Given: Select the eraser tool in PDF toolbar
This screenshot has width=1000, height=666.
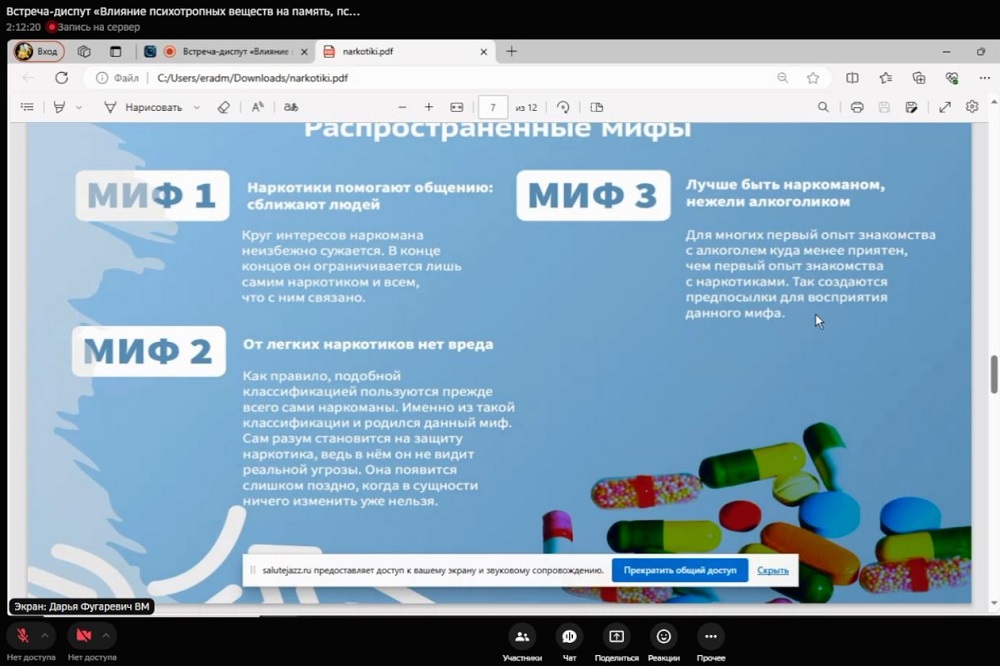Looking at the screenshot, I should click(x=224, y=107).
